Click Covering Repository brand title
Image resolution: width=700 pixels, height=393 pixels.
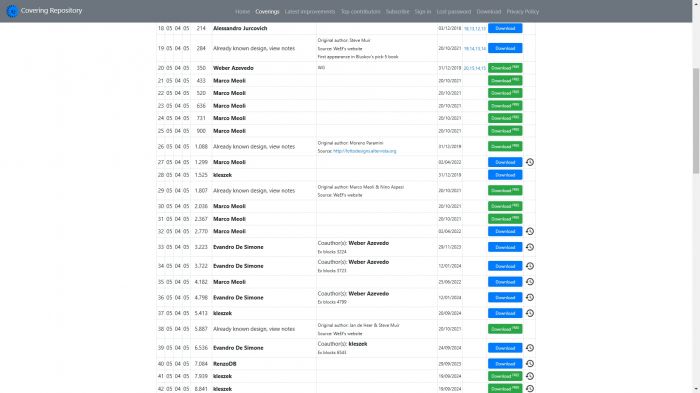click(51, 11)
